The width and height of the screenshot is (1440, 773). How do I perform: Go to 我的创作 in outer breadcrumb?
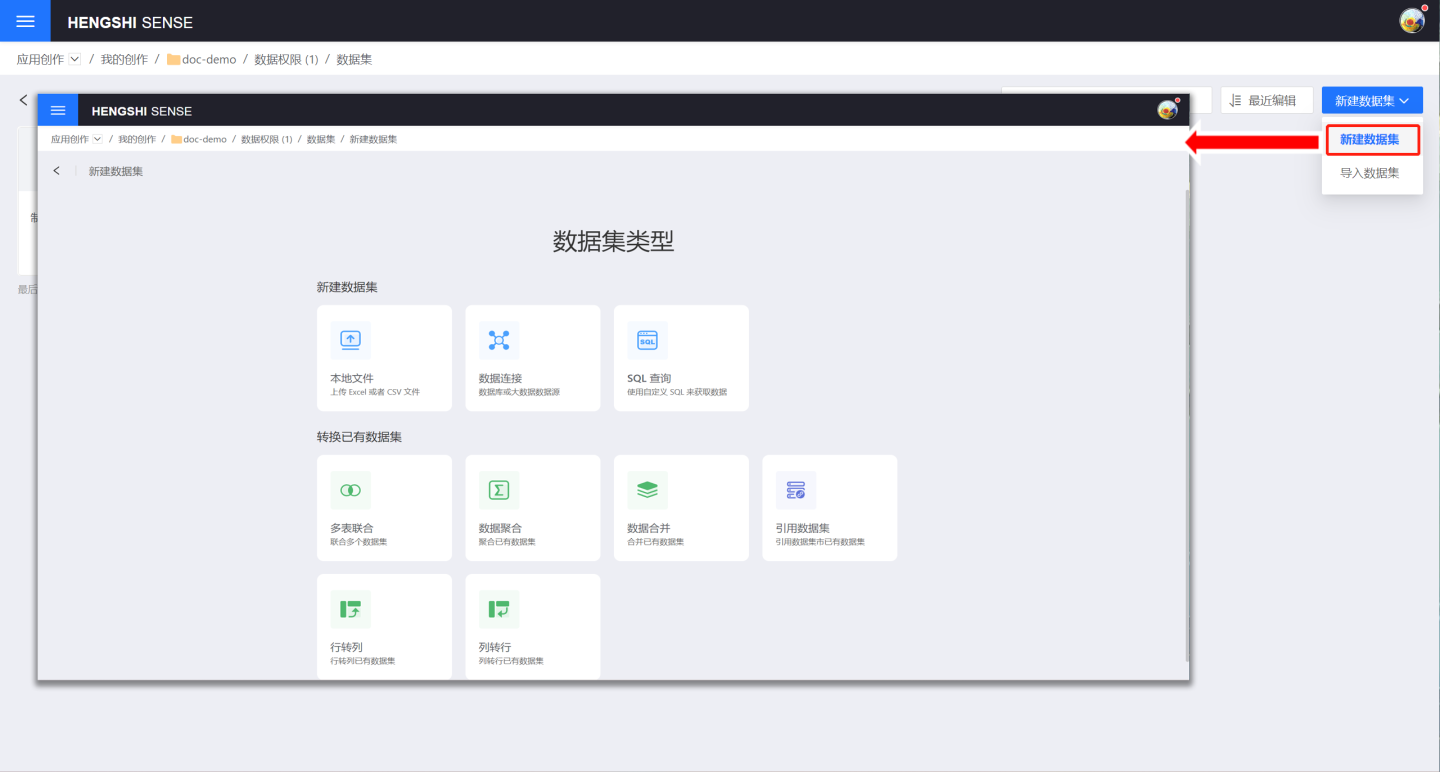click(x=124, y=60)
